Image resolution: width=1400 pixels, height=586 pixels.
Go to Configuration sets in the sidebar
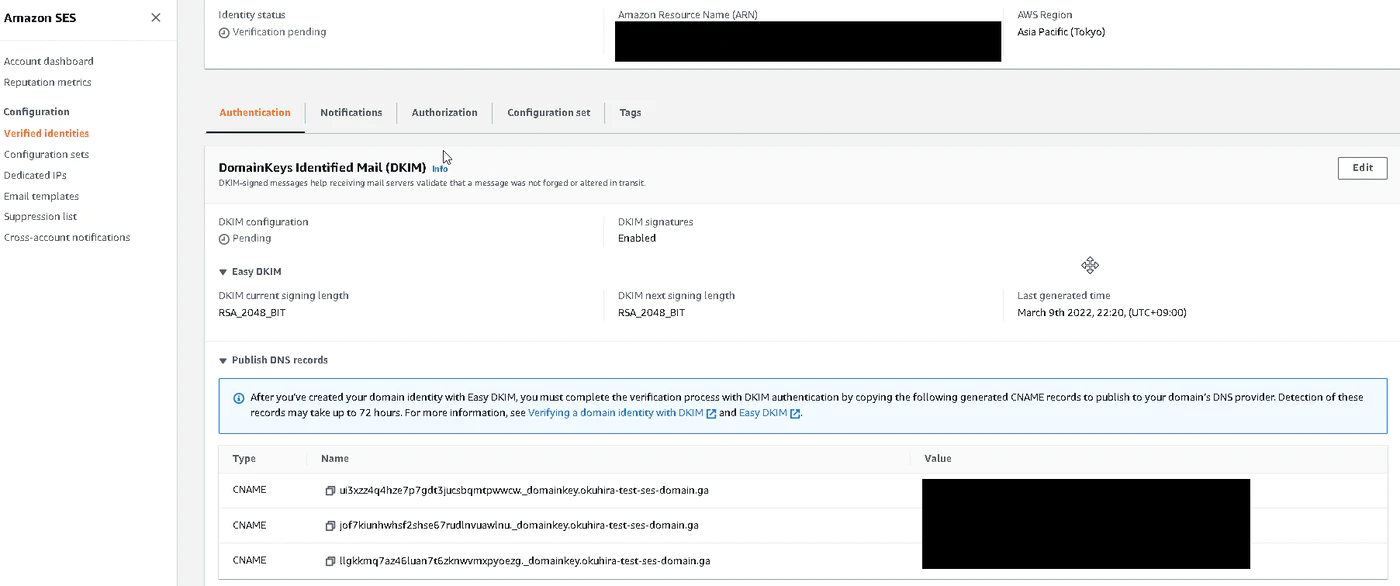point(46,155)
